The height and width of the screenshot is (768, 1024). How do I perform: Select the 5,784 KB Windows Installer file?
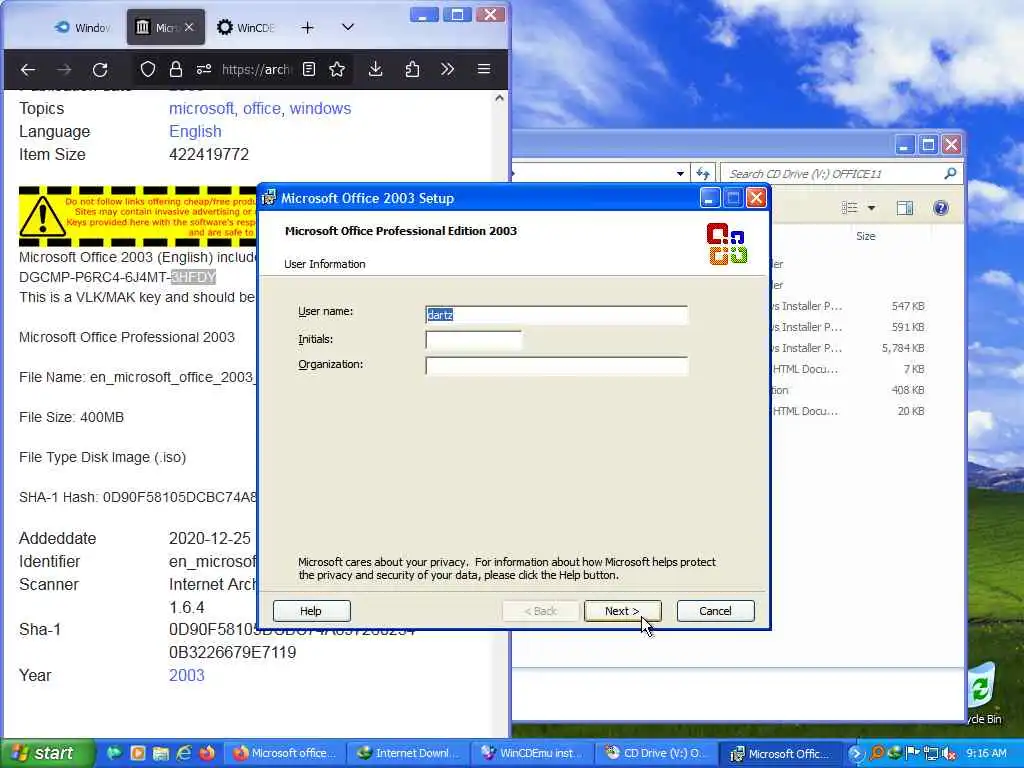(x=849, y=348)
